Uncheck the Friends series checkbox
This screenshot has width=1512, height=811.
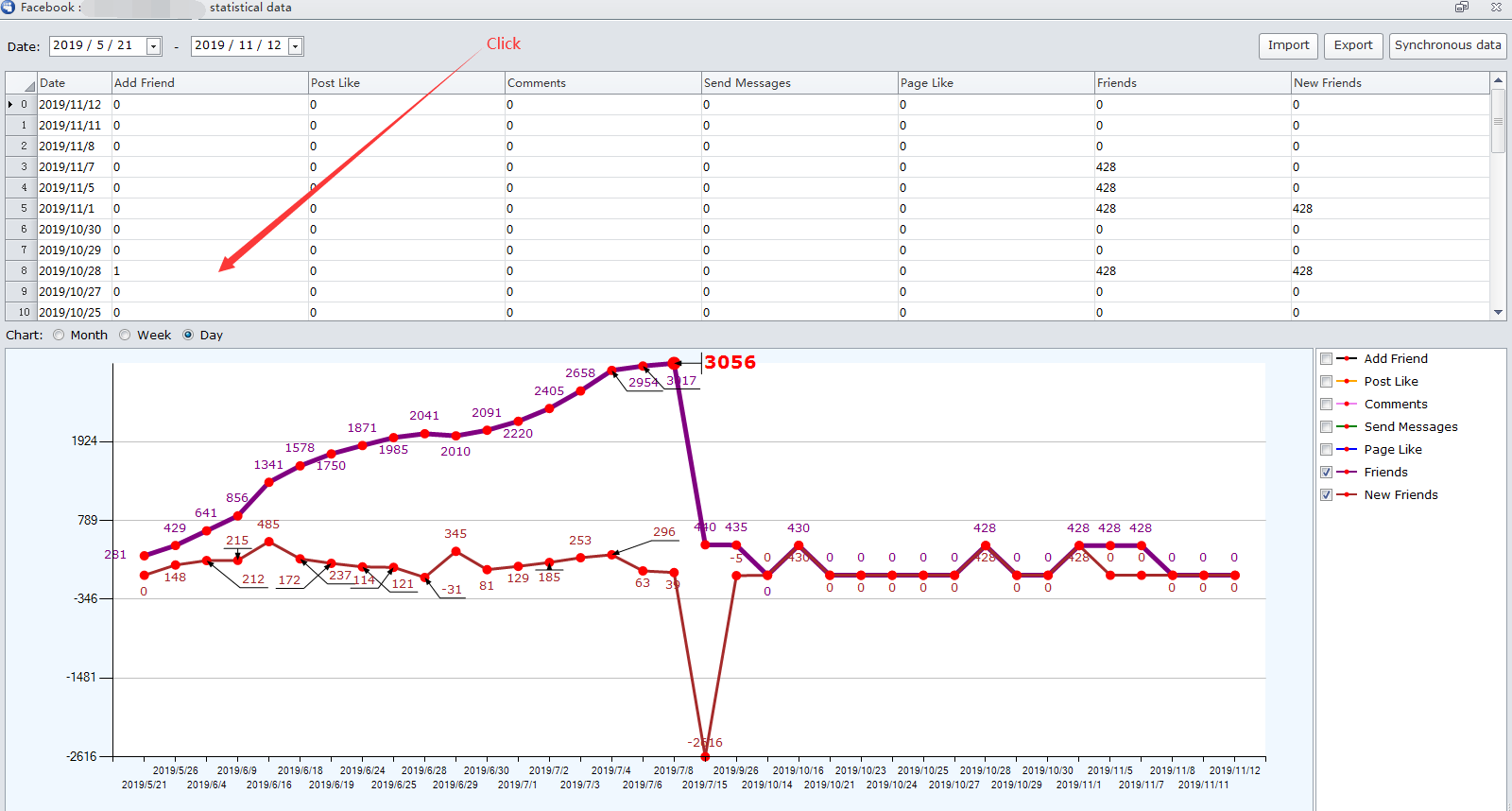(1326, 473)
